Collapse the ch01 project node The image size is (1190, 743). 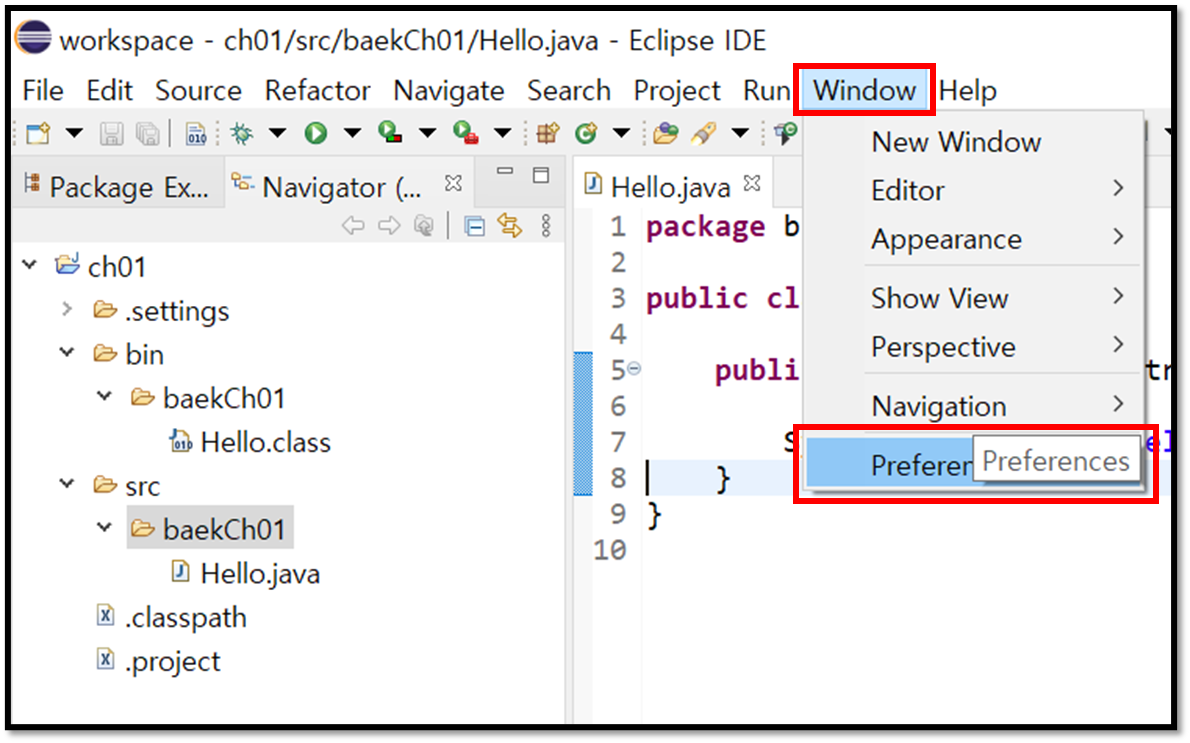(x=30, y=265)
